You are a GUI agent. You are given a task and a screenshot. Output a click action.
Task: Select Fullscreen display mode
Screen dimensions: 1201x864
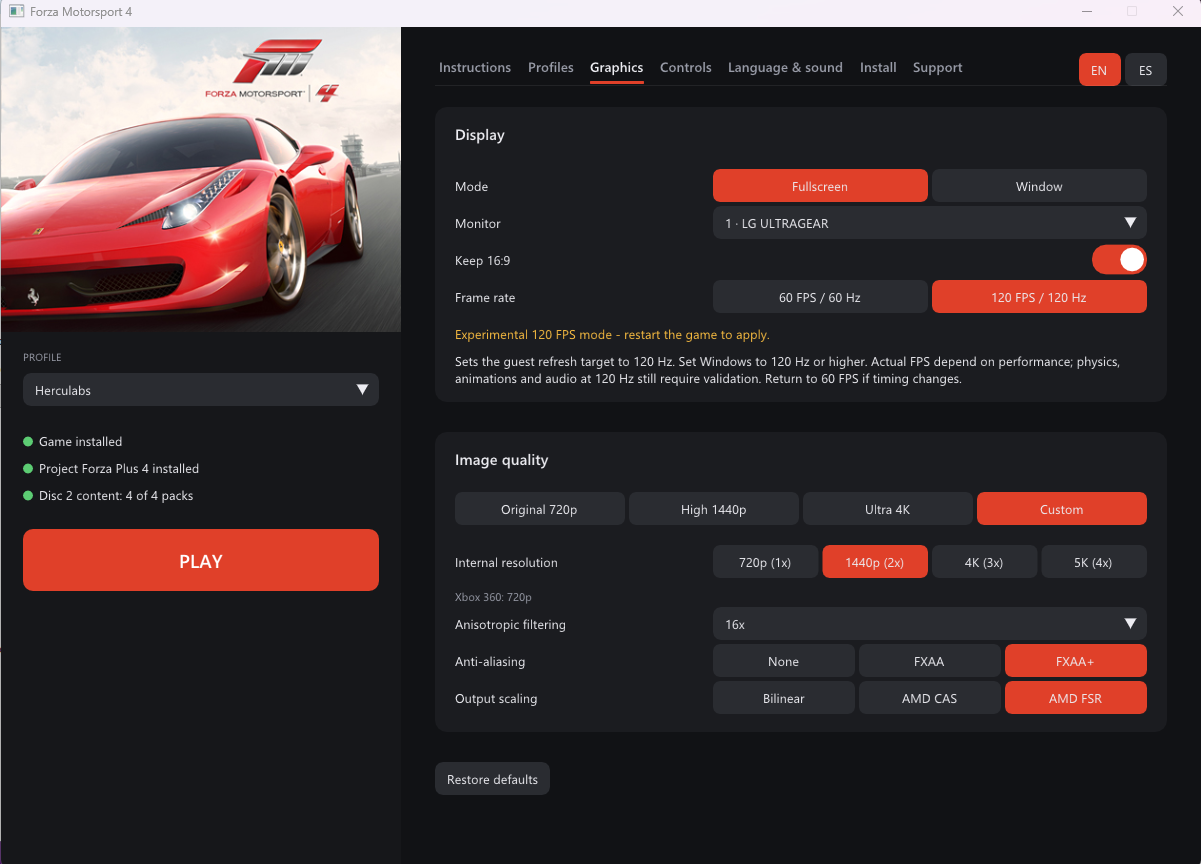pos(820,186)
